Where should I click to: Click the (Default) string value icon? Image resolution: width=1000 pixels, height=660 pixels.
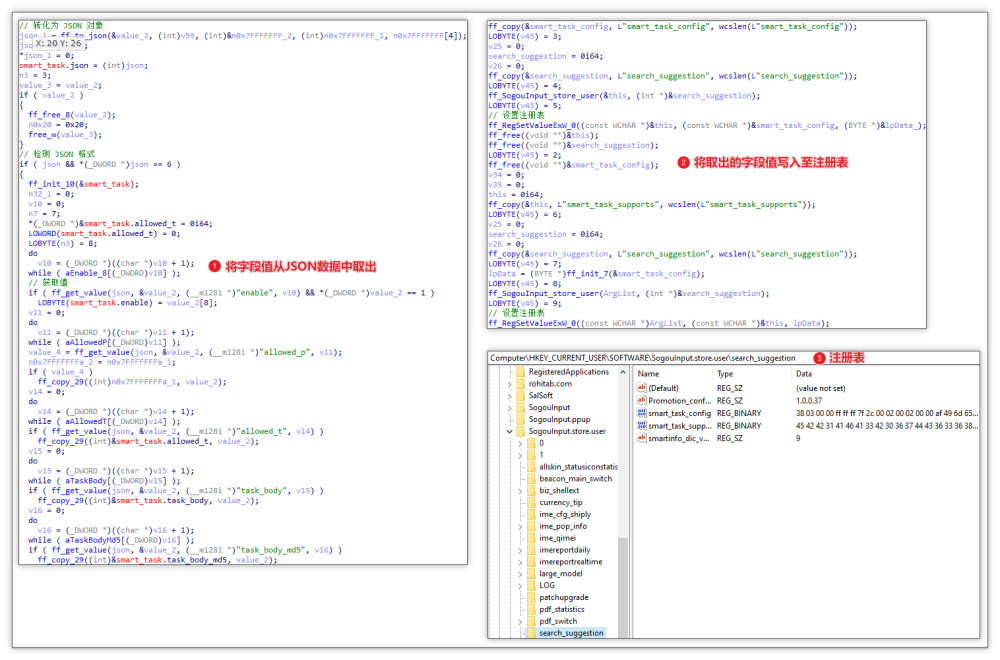tap(642, 388)
